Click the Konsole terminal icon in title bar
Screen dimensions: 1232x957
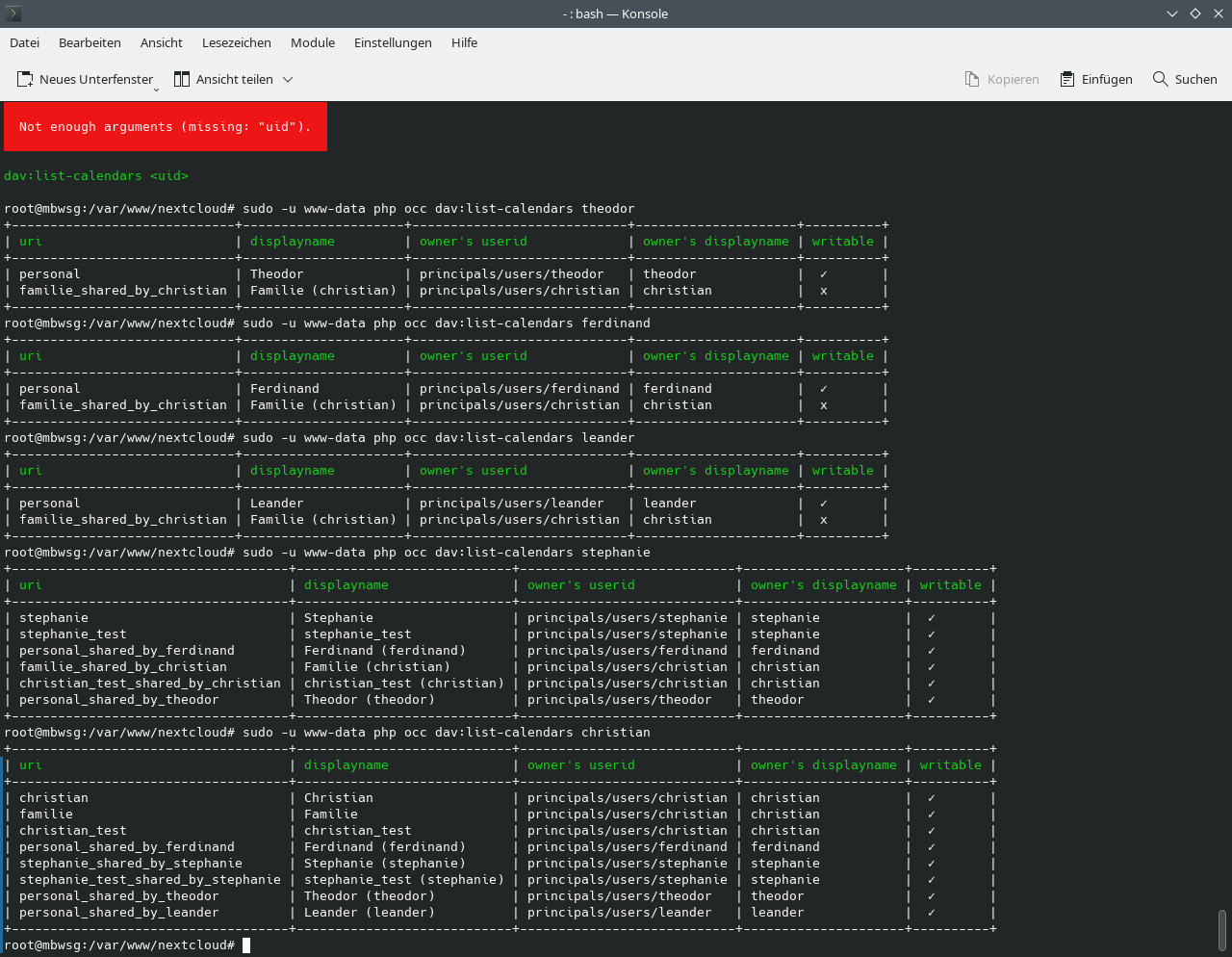click(x=13, y=13)
